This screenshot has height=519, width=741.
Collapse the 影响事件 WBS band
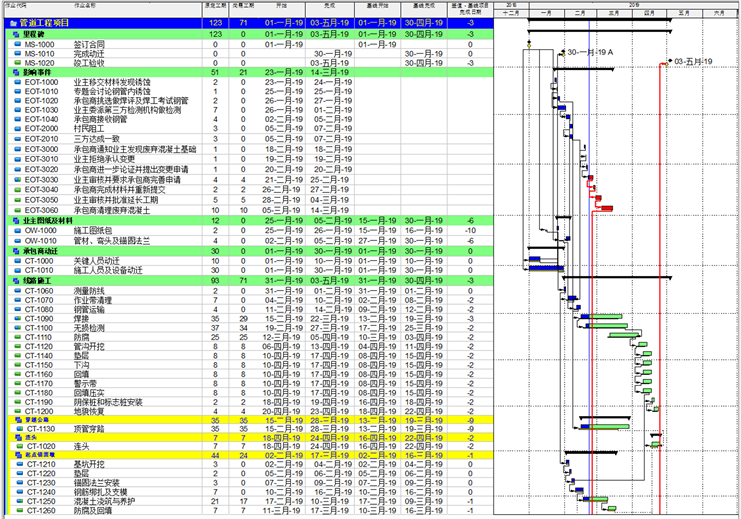[15, 72]
